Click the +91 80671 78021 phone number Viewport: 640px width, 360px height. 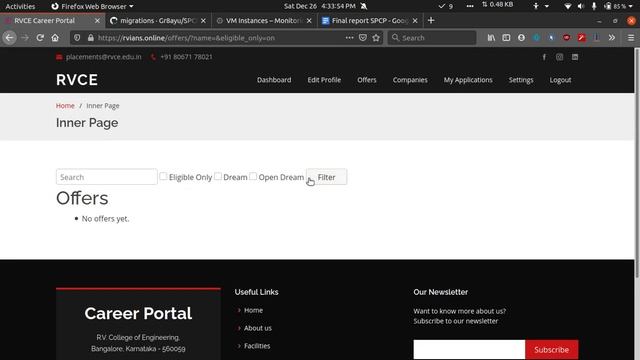pos(186,57)
